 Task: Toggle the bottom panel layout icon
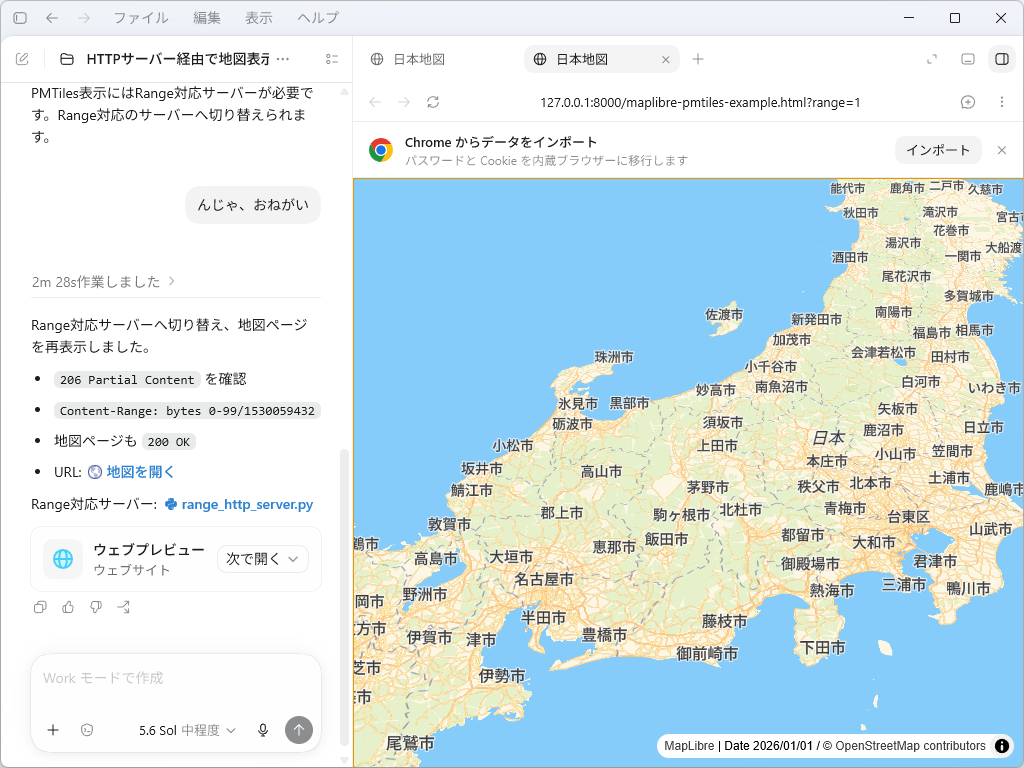pos(968,59)
